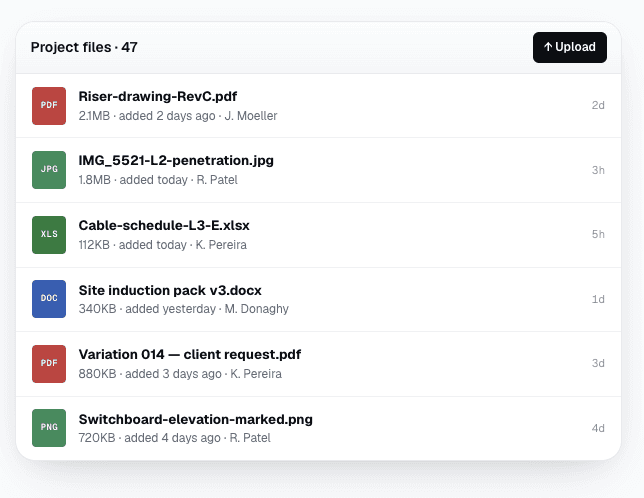
Task: Click the 3h timestamp on the JPG row
Action: pos(598,170)
